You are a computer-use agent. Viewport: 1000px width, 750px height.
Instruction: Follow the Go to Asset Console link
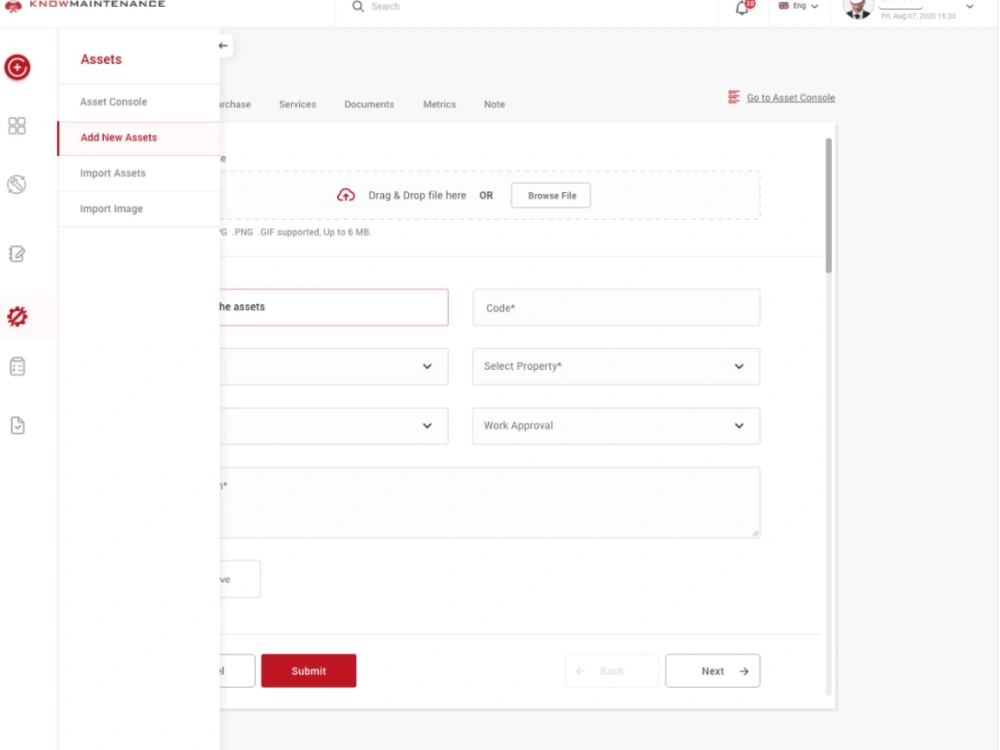point(791,98)
